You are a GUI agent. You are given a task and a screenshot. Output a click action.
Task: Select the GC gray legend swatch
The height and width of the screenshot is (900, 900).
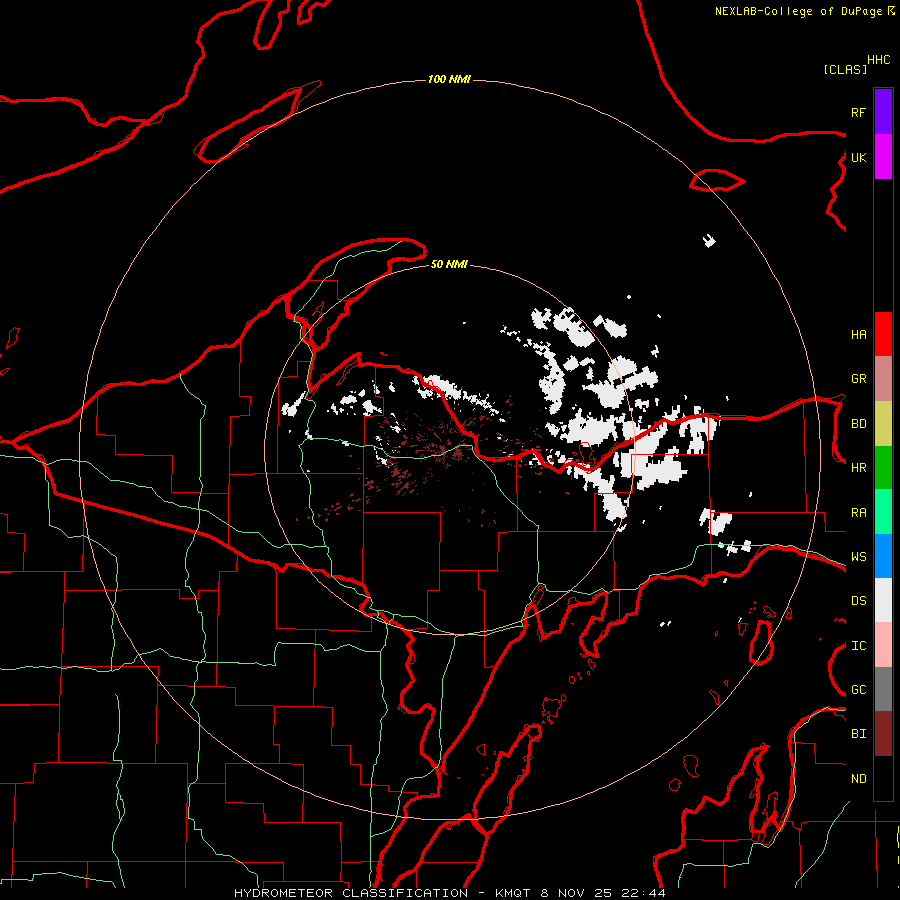point(883,689)
